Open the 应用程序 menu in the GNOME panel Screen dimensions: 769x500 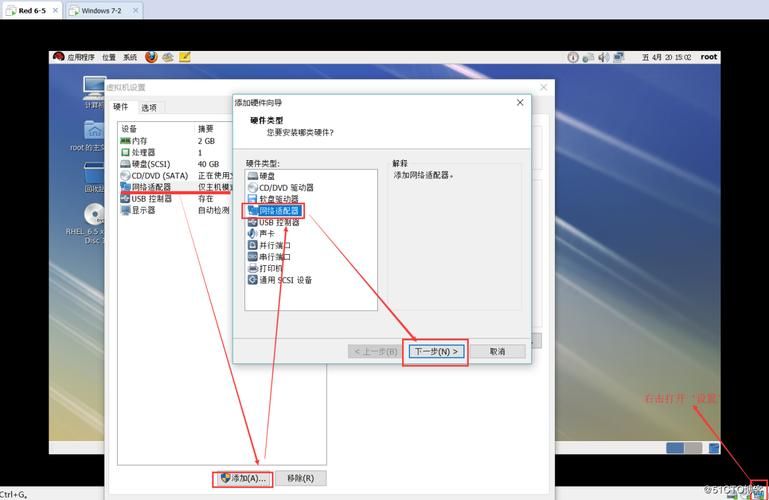tap(81, 57)
